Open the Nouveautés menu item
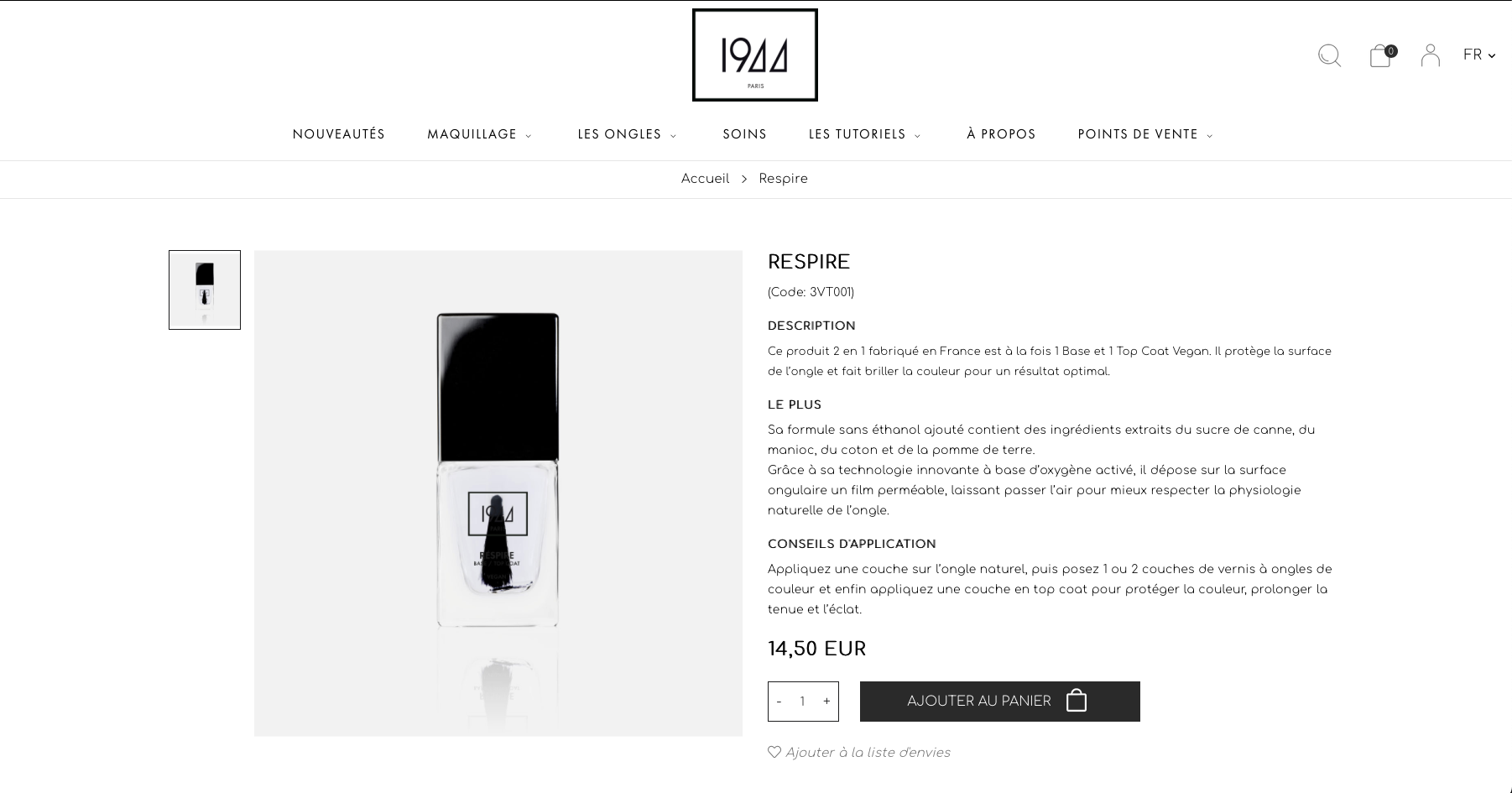 (x=339, y=134)
